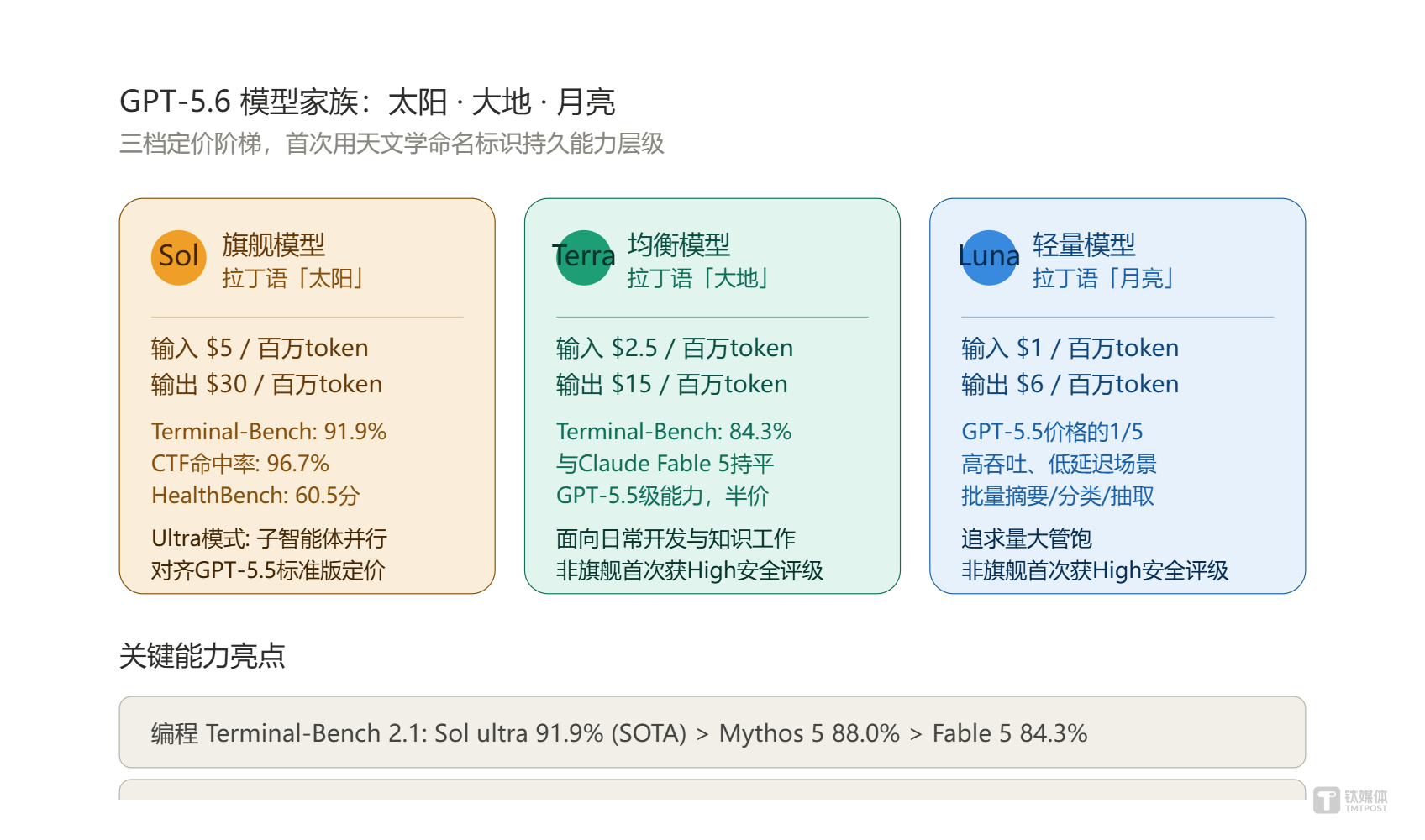Click the 旗舰模型 heading text
Viewport: 1425px width, 840px height.
(x=273, y=245)
